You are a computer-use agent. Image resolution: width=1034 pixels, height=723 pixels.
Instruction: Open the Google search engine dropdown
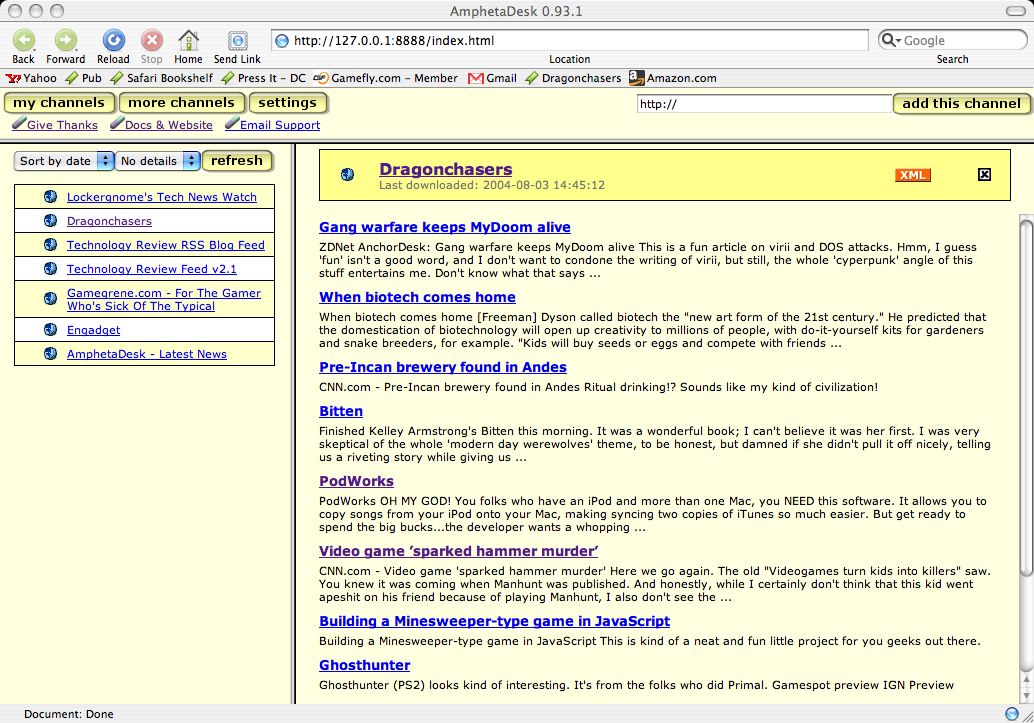[890, 40]
